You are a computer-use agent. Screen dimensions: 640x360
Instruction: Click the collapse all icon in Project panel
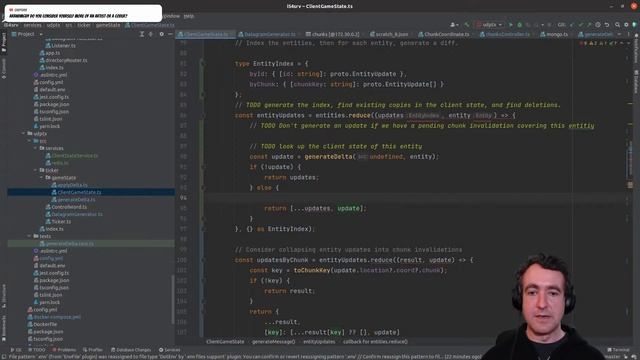click(151, 34)
